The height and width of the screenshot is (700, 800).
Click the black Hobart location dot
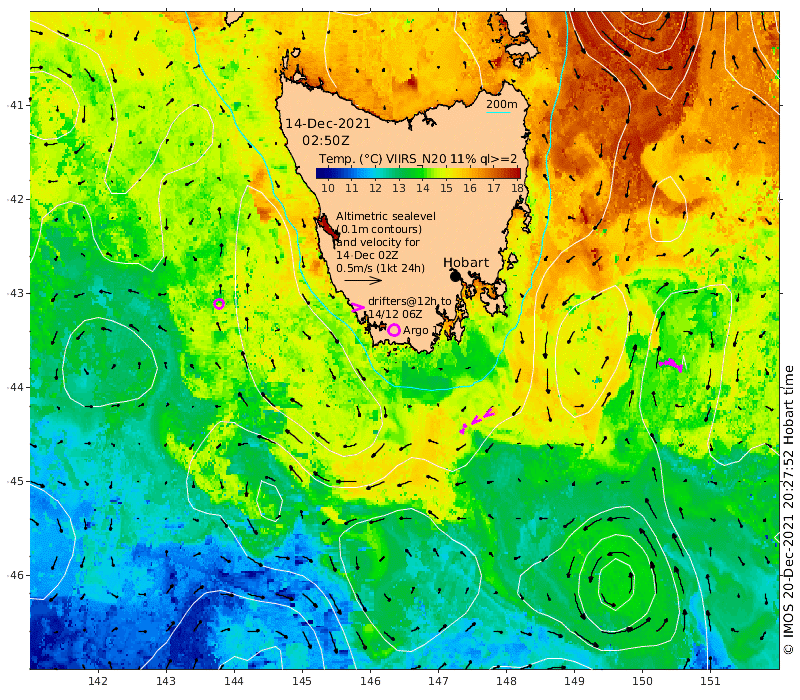click(455, 277)
